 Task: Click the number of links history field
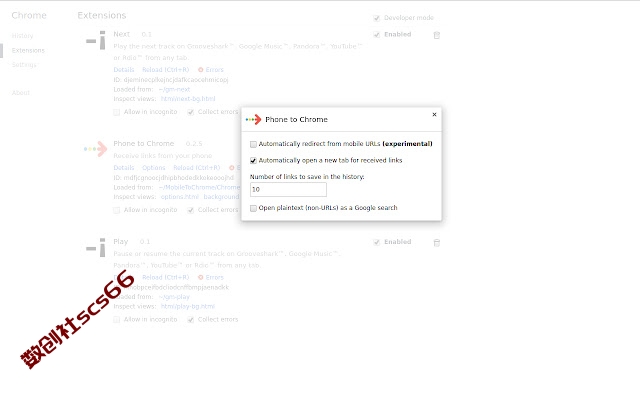pos(288,189)
